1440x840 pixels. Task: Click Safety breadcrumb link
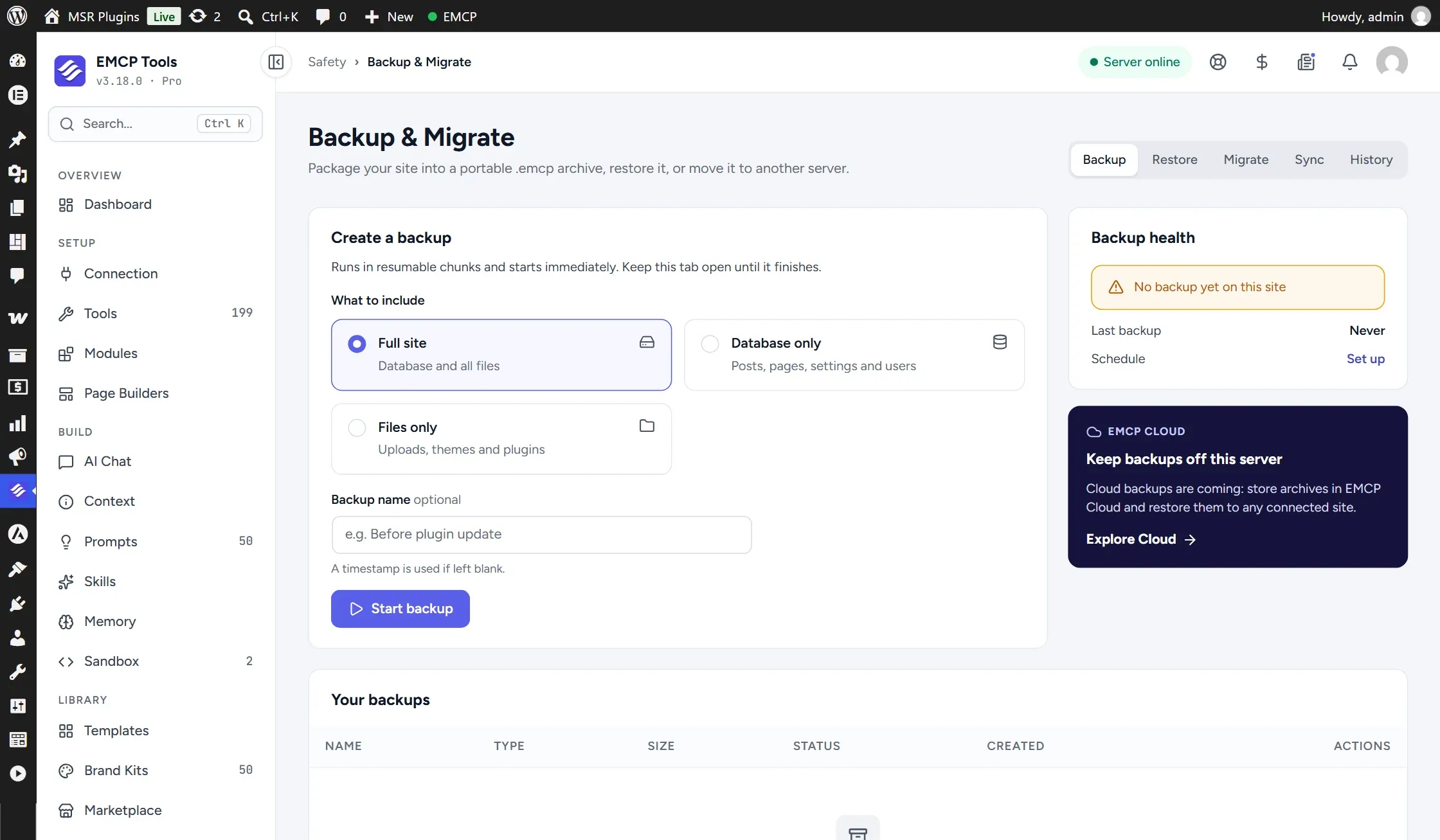pyautogui.click(x=327, y=62)
